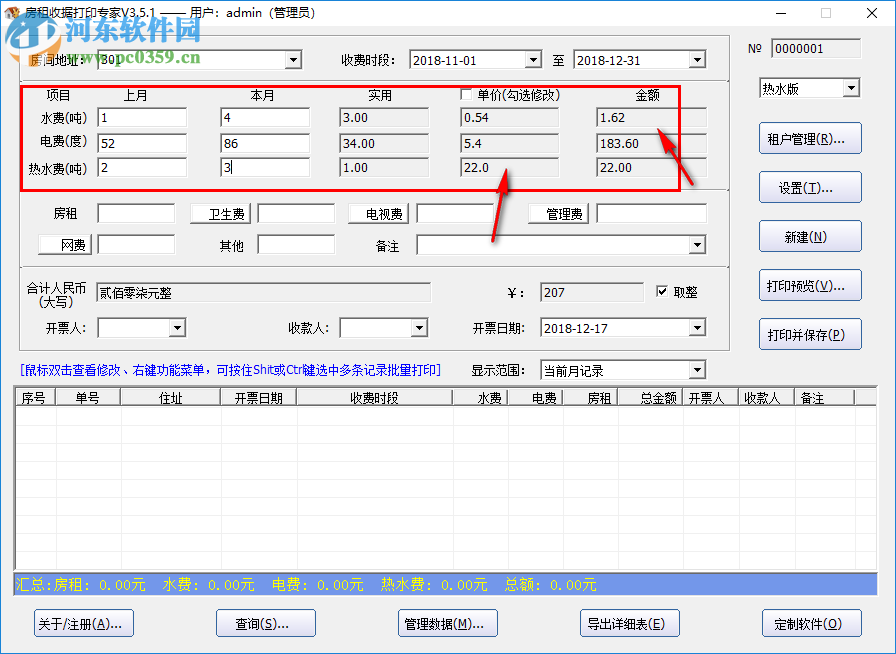
Task: Click 导出详细表(E) export button
Action: (629, 622)
